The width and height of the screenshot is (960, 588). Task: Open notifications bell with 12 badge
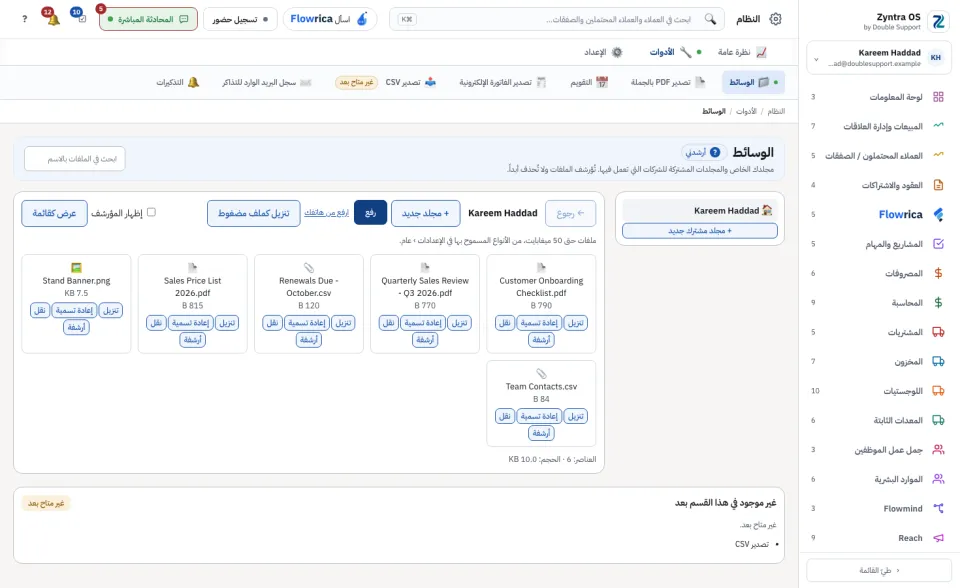[x=53, y=19]
